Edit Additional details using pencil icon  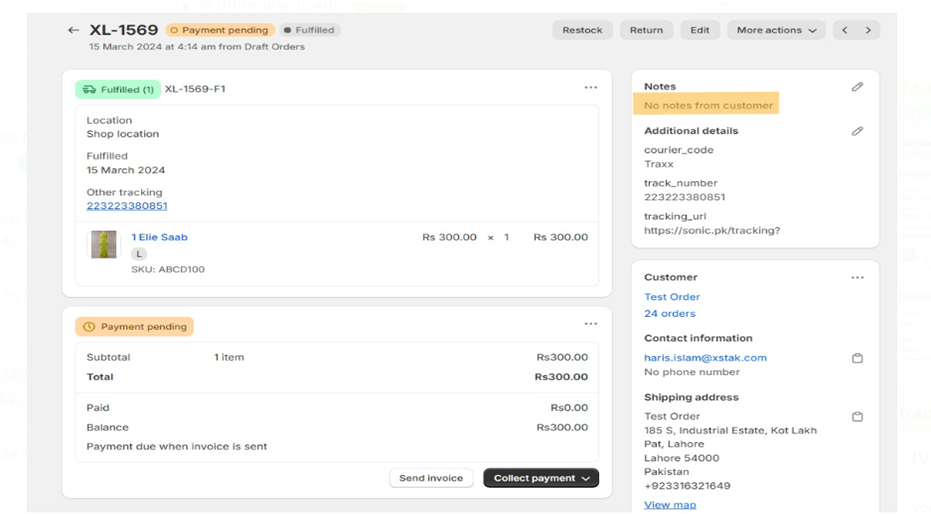[x=857, y=131]
